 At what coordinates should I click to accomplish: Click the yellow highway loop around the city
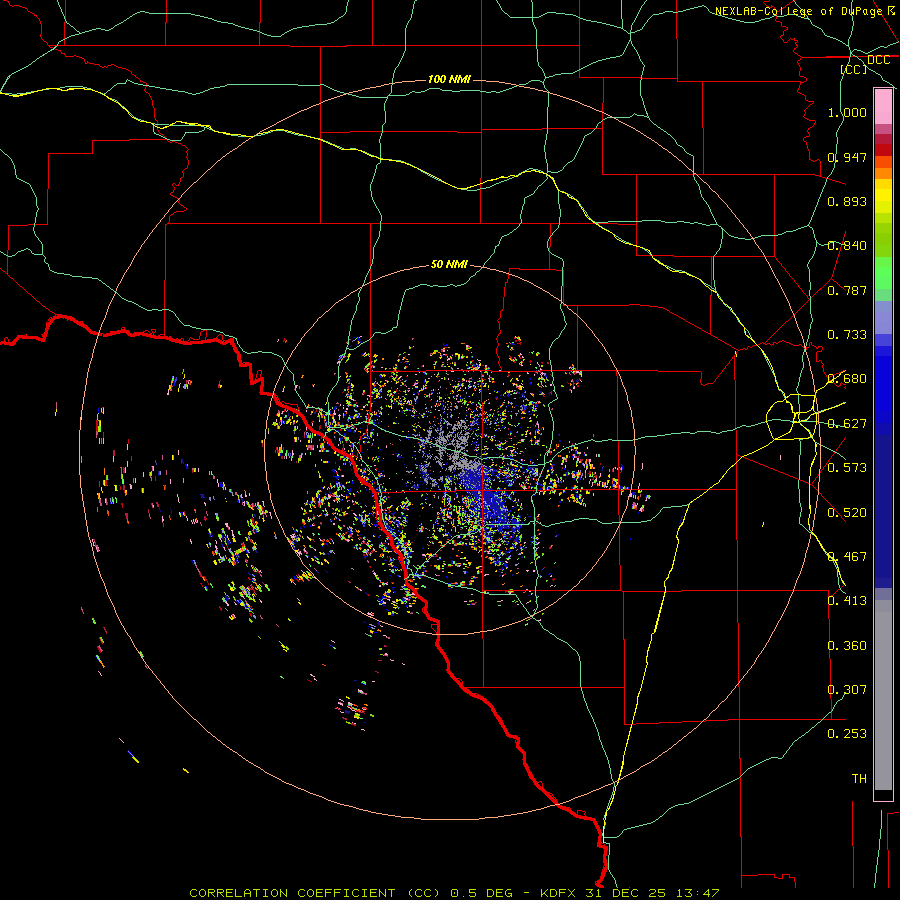pos(792,417)
